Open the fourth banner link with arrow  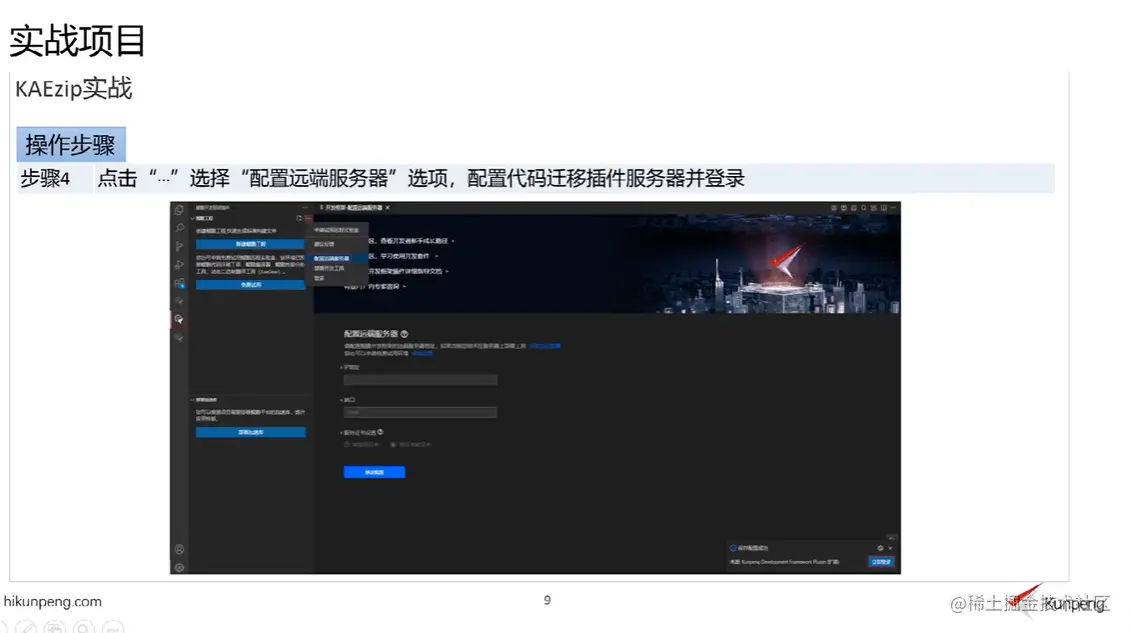click(x=375, y=287)
